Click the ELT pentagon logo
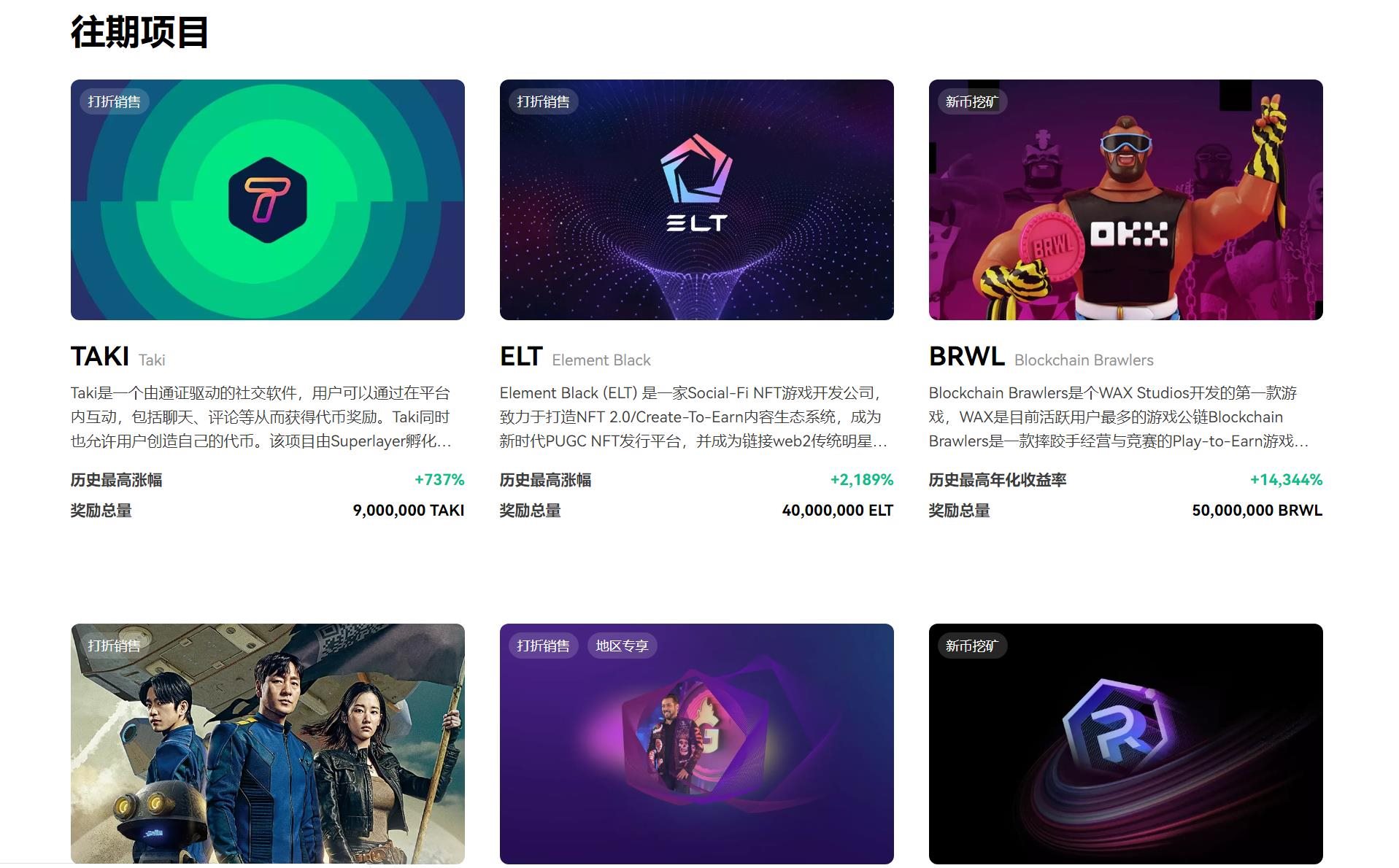This screenshot has height=868, width=1399. (x=696, y=168)
